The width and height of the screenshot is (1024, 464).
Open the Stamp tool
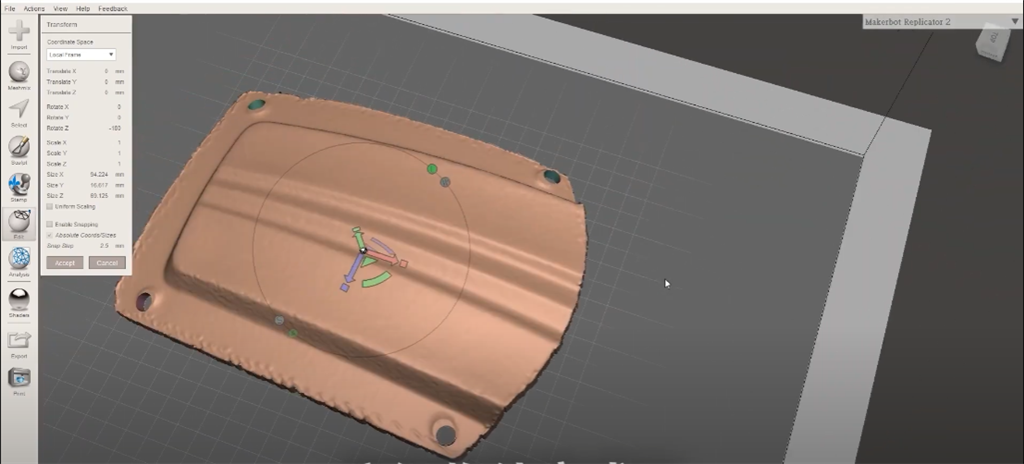tap(19, 186)
